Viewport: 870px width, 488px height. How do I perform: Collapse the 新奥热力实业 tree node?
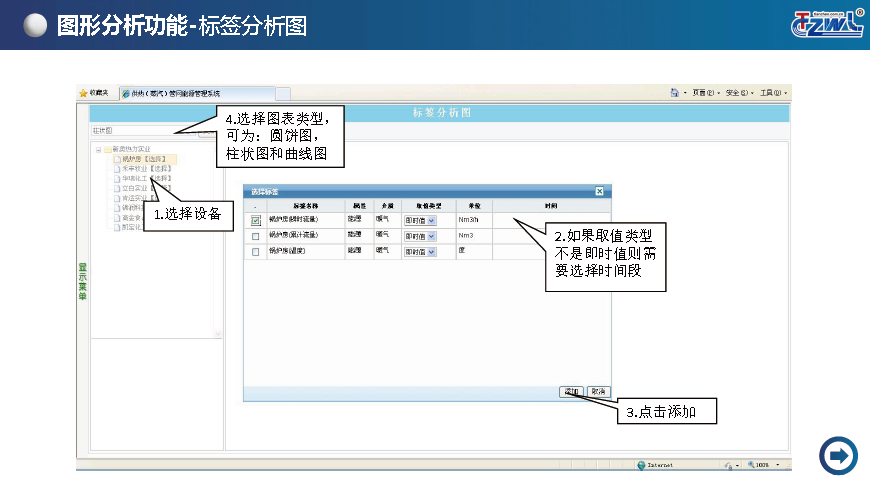click(x=99, y=149)
